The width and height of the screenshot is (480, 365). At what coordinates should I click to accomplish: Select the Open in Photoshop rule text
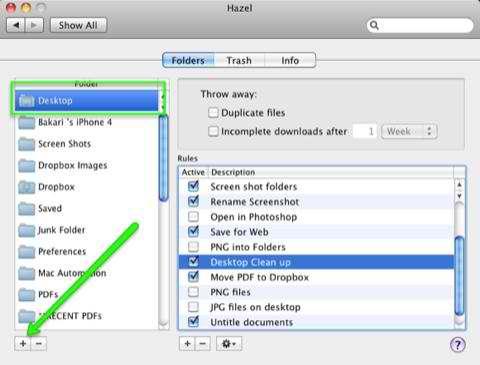coord(254,217)
